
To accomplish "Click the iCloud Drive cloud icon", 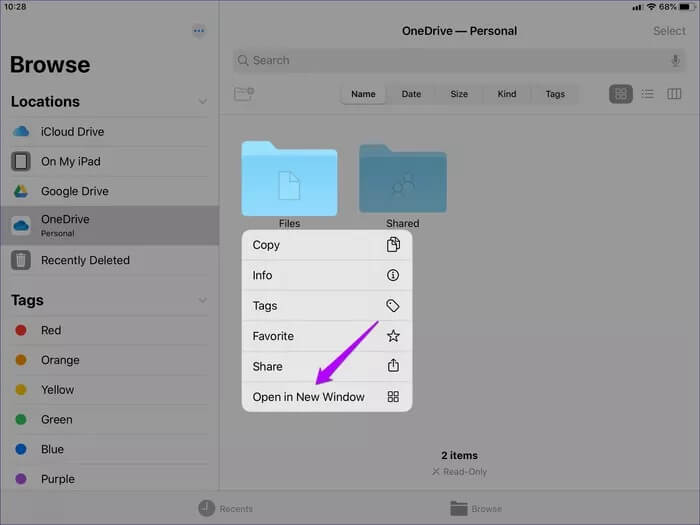I will coord(21,132).
